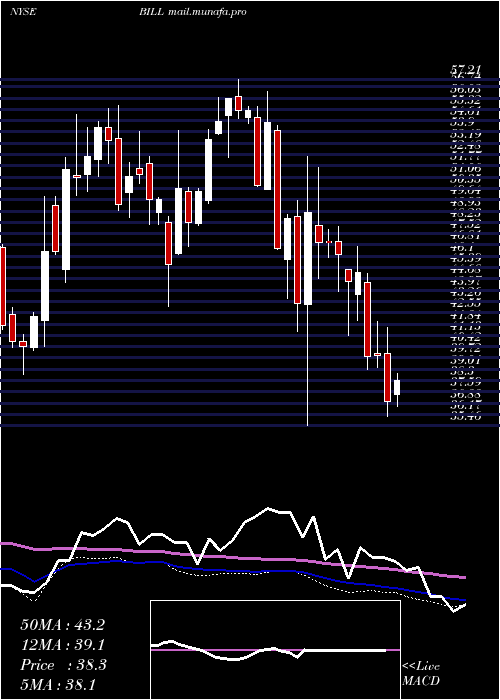Click the 43.97 price axis label
The width and height of the screenshot is (500, 700).
(466, 282)
